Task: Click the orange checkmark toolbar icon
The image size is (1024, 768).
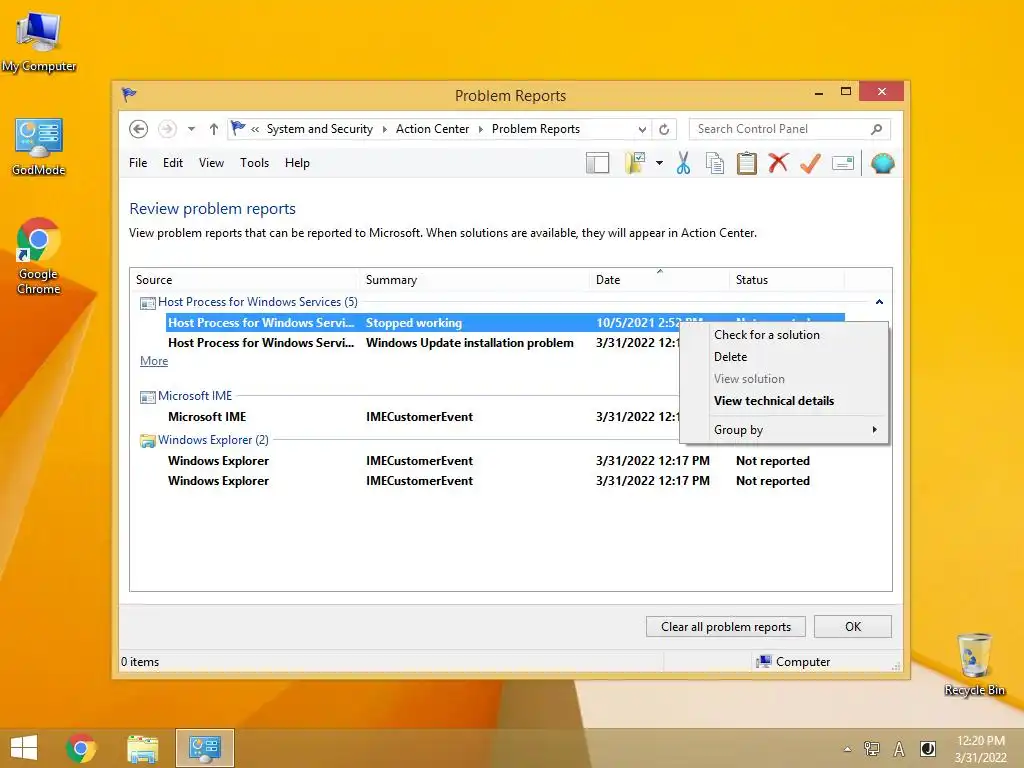Action: point(810,163)
